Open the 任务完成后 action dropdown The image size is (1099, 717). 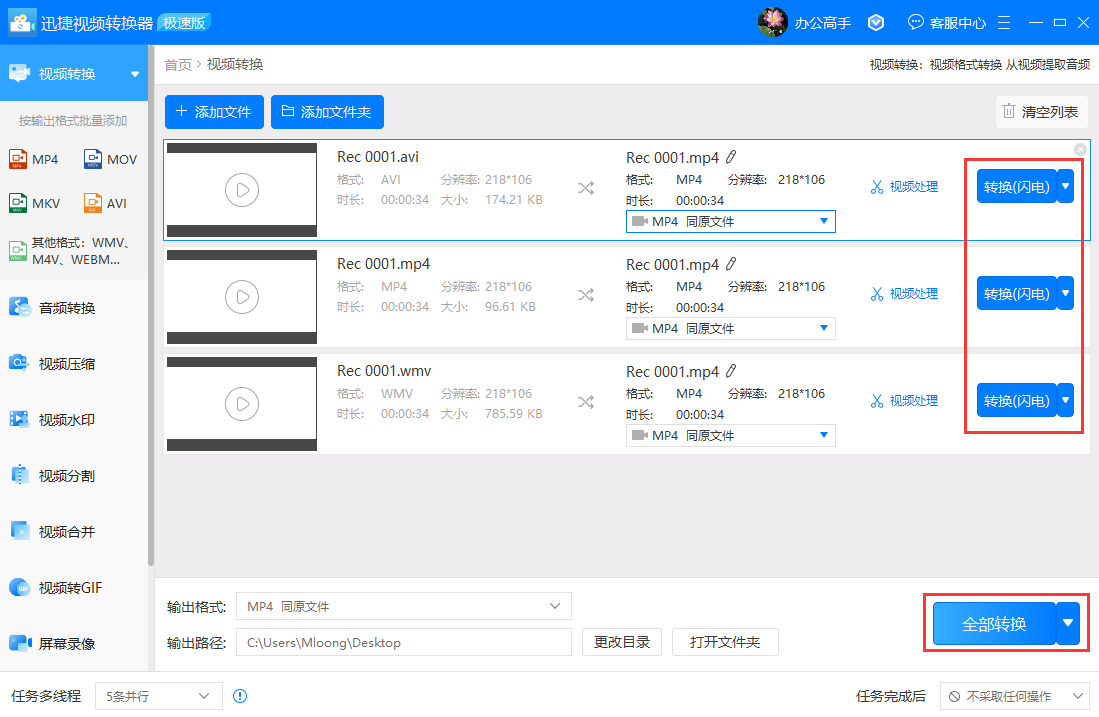[x=1015, y=696]
